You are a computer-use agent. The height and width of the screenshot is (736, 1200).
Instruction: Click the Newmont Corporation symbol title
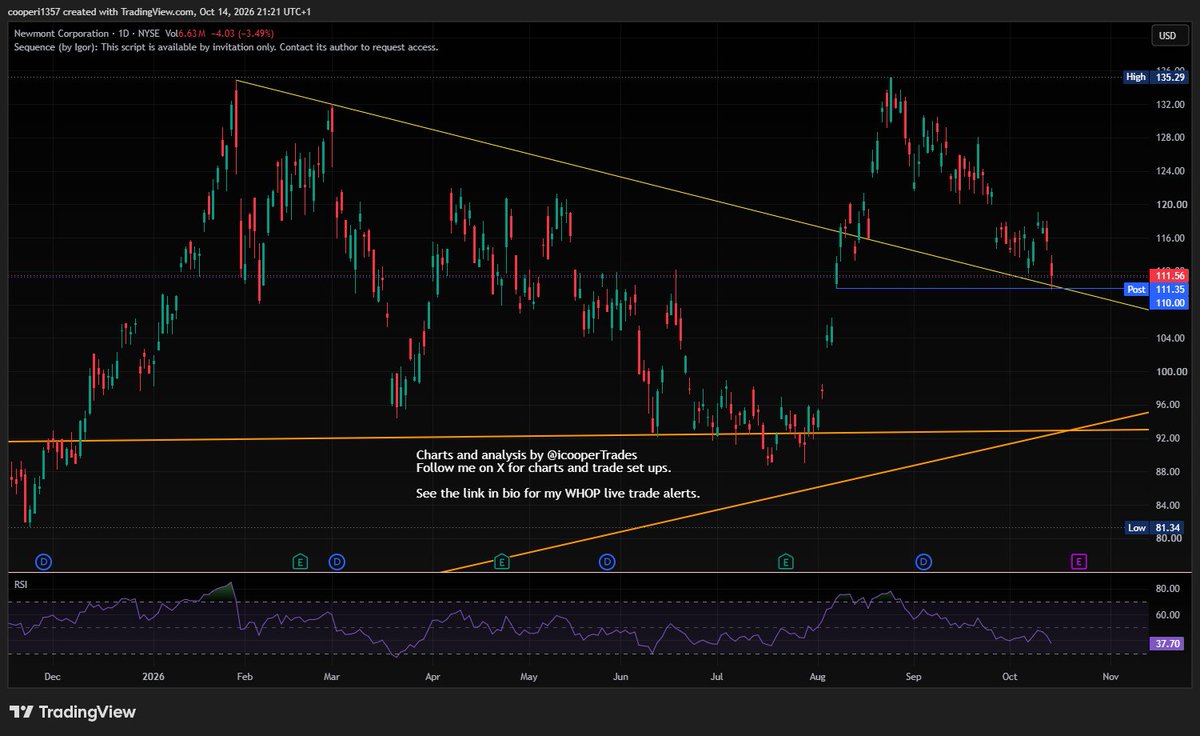click(61, 34)
